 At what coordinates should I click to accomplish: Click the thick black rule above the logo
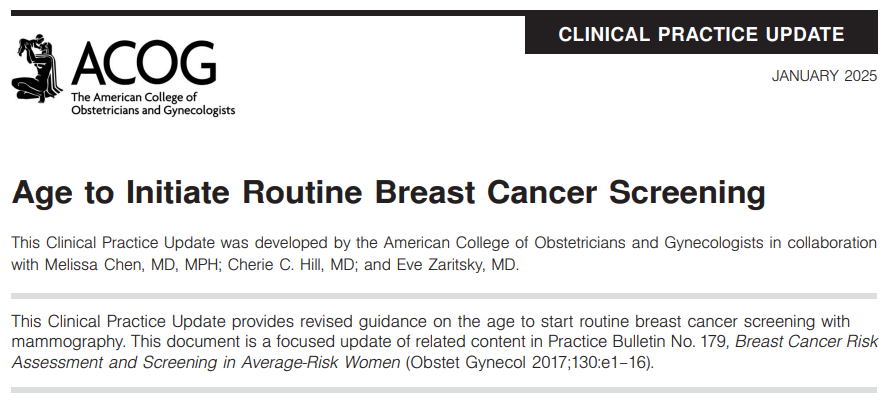[444, 12]
